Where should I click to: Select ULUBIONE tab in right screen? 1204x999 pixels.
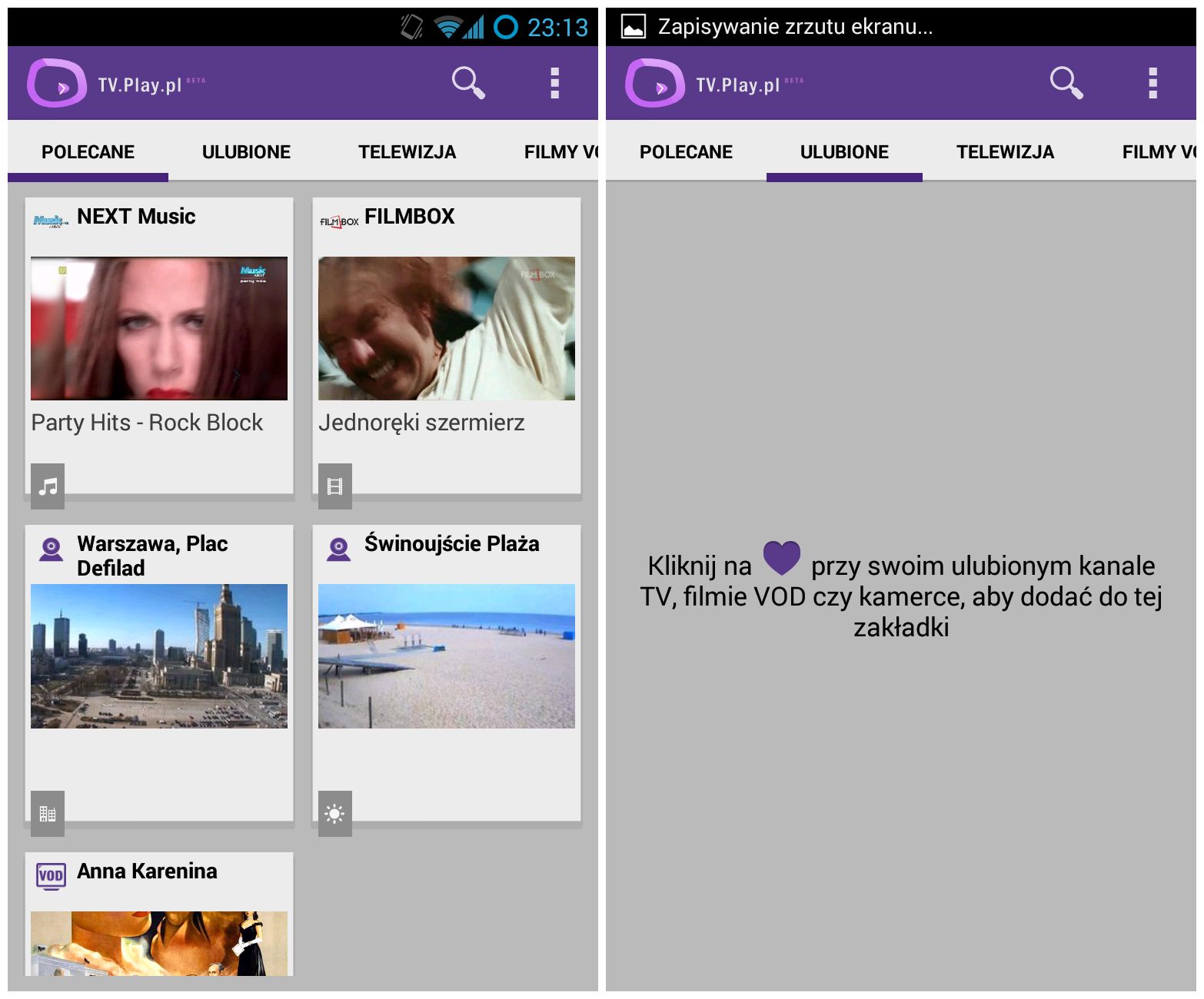pos(844,152)
